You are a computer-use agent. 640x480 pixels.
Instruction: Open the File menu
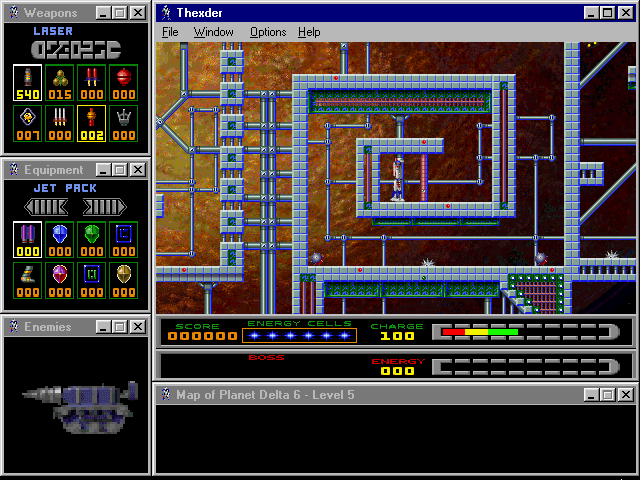tap(170, 32)
